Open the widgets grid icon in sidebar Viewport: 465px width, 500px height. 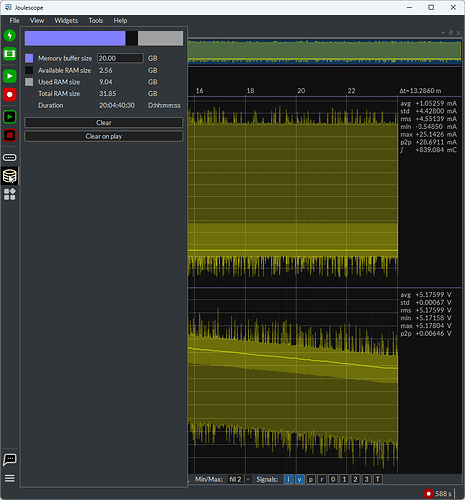[x=10, y=194]
